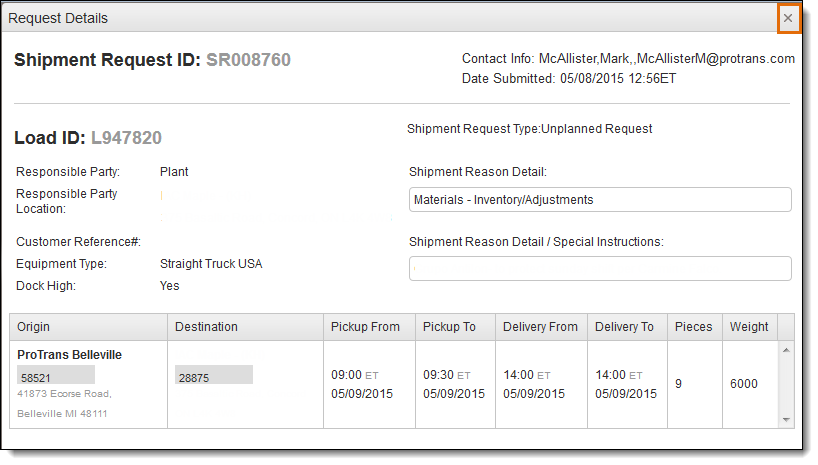Sort by the Pieces column header

695,327
